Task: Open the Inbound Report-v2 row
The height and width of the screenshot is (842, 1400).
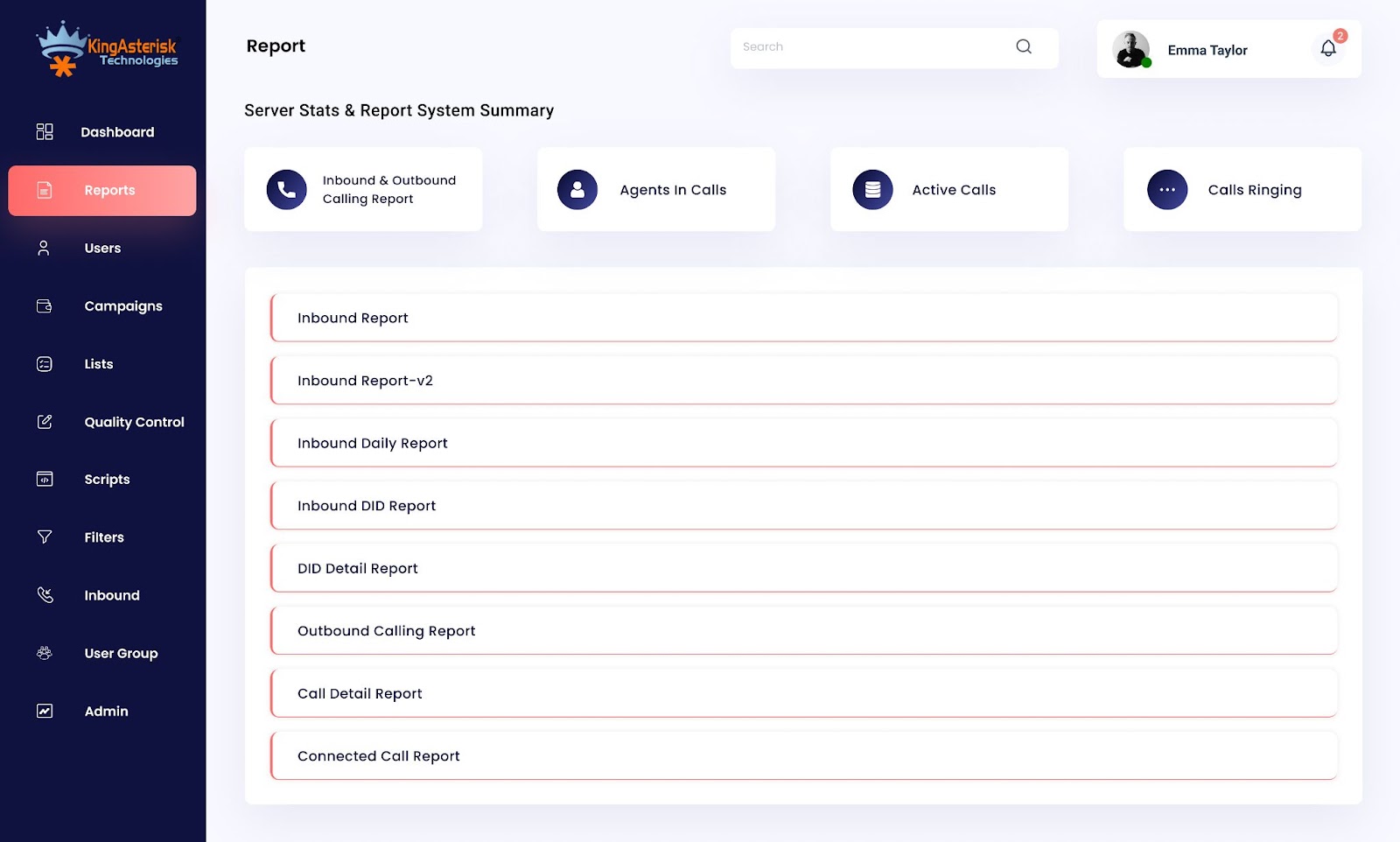Action: coord(804,380)
